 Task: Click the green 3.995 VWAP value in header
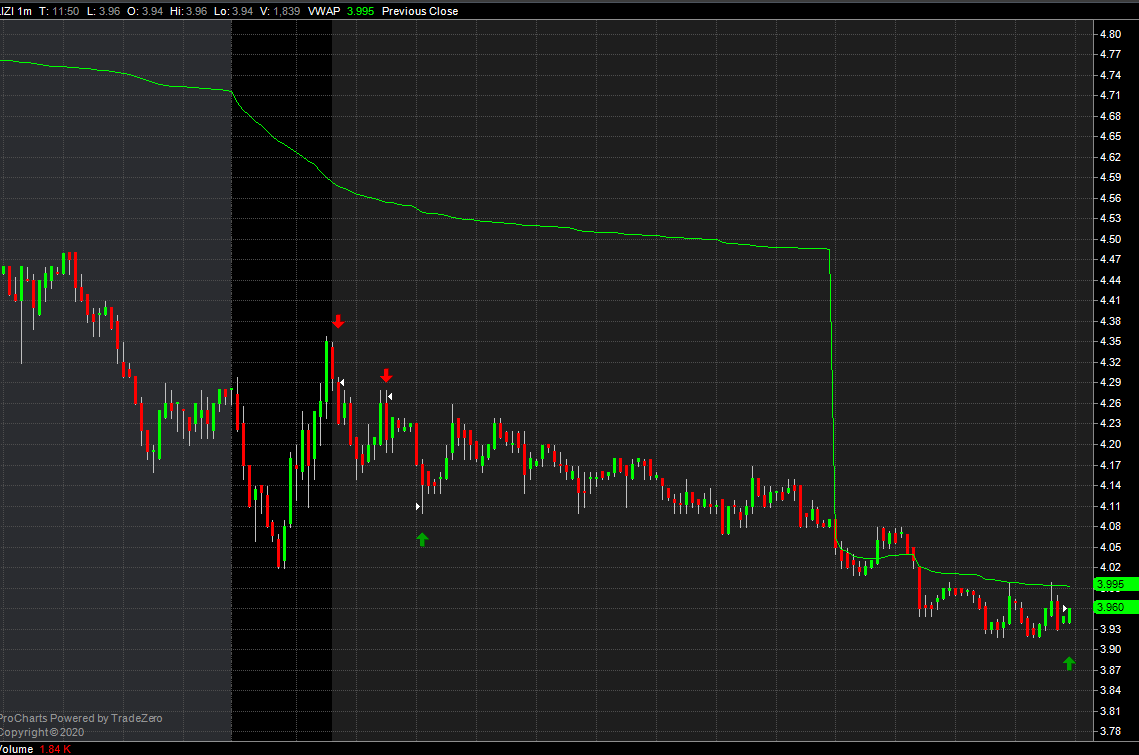[x=360, y=11]
